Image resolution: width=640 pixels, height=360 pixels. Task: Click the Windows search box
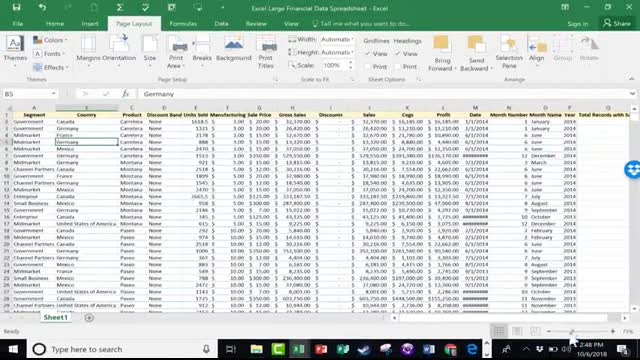[x=121, y=349]
